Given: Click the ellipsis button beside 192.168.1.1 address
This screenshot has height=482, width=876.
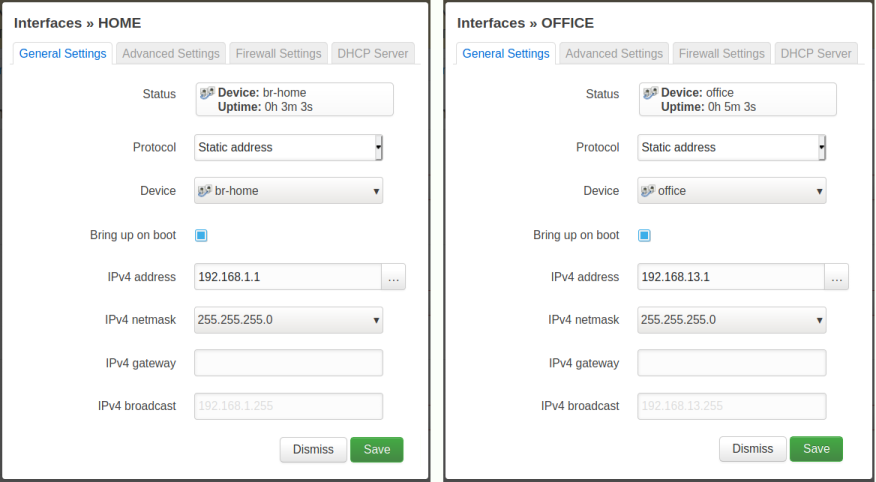Looking at the screenshot, I should click(x=393, y=277).
